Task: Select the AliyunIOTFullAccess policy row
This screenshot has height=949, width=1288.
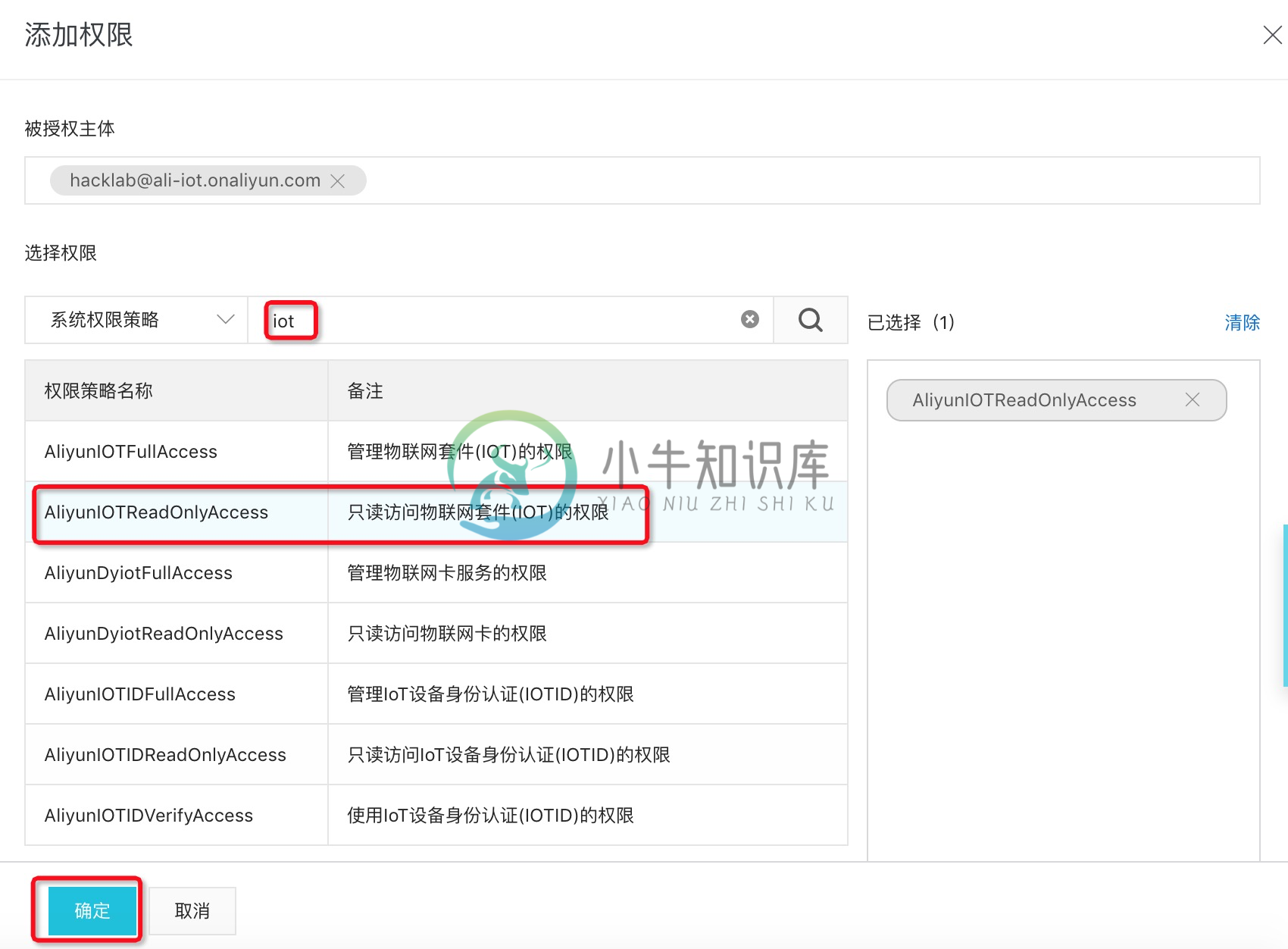Action: pyautogui.click(x=436, y=452)
